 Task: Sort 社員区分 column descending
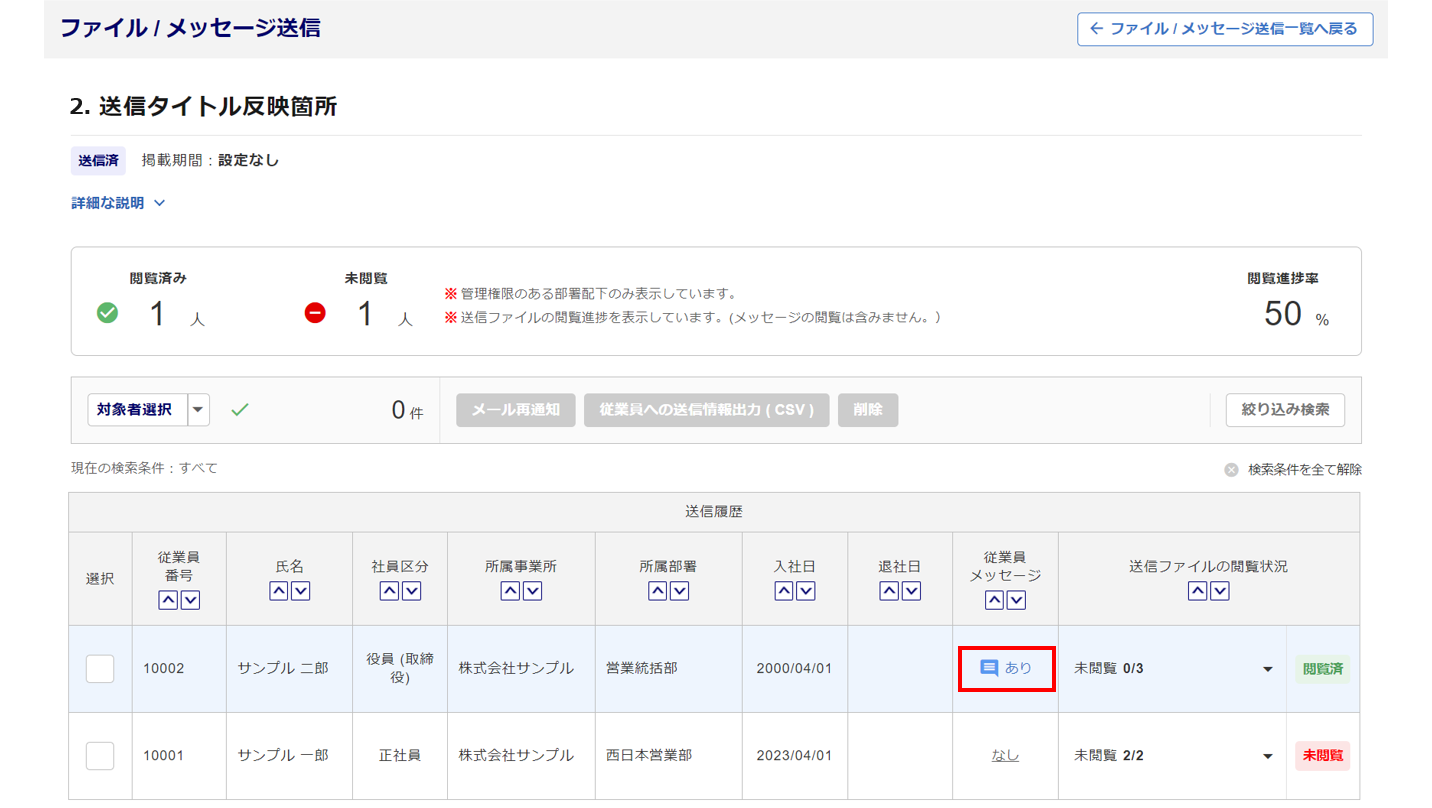[411, 591]
